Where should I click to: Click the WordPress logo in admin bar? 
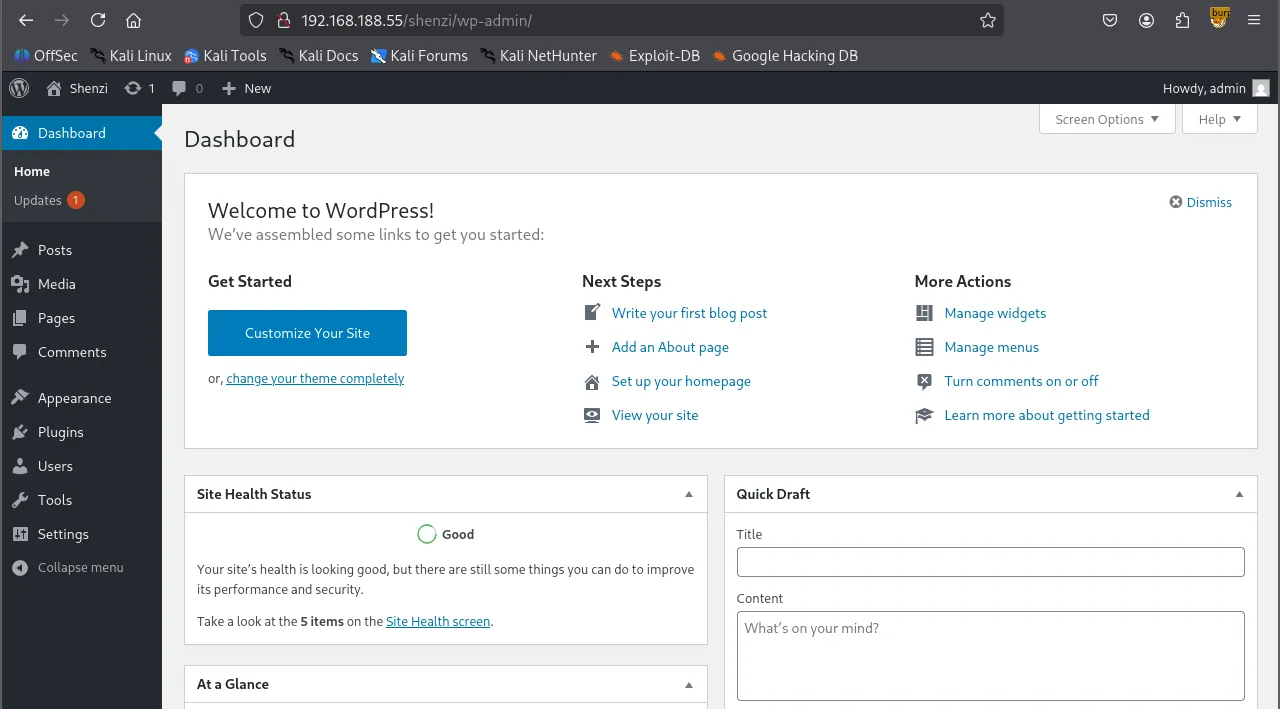click(x=19, y=88)
